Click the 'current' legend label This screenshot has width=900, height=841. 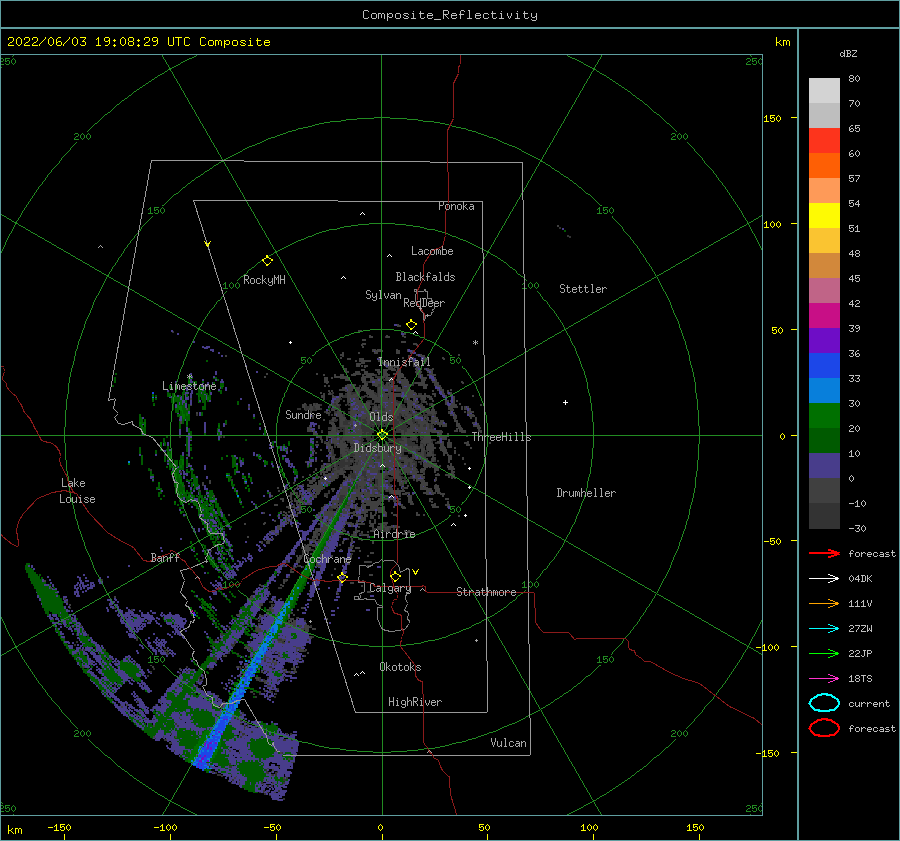(x=869, y=703)
